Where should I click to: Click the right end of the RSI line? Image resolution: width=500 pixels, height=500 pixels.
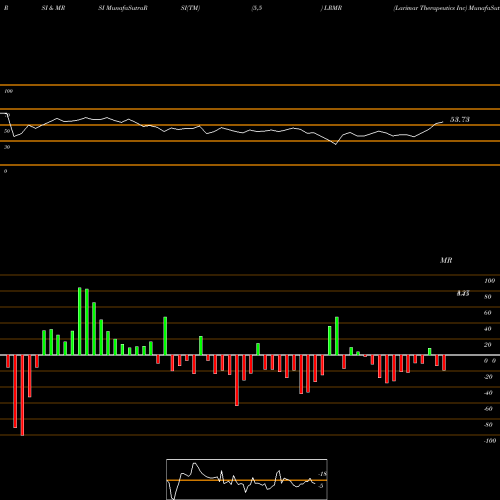click(443, 122)
